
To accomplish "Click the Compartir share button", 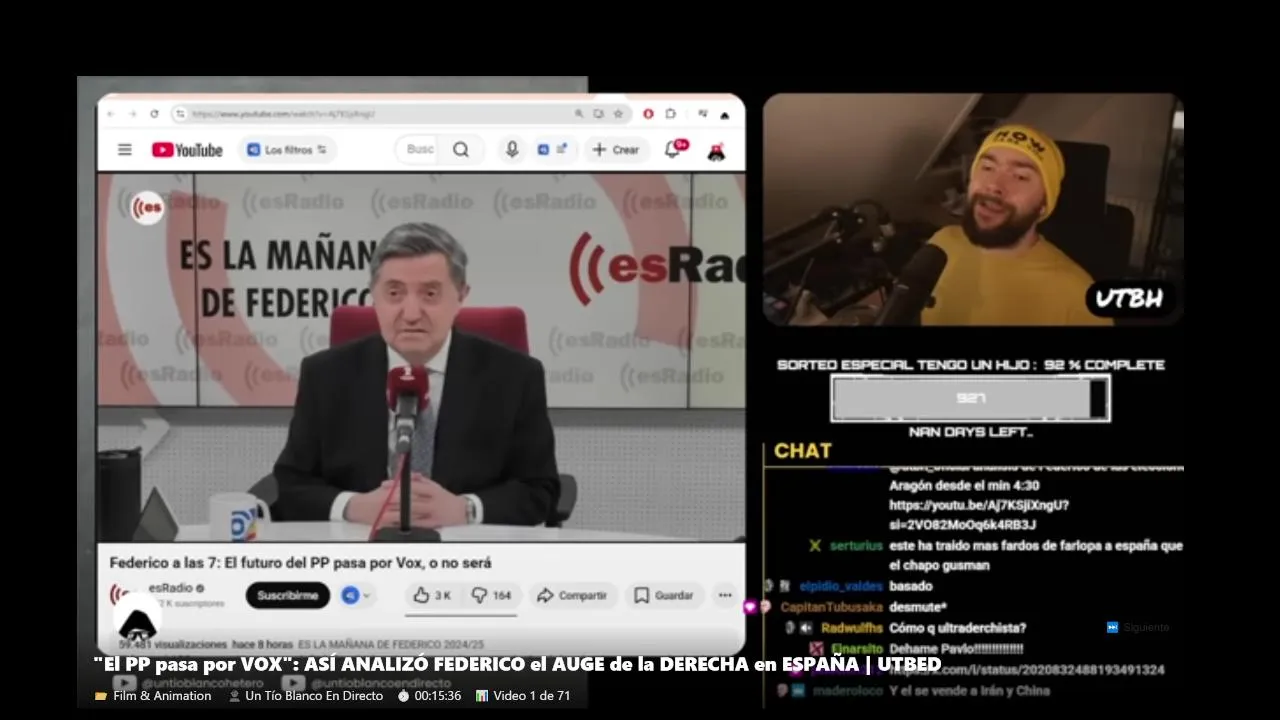I will [572, 595].
